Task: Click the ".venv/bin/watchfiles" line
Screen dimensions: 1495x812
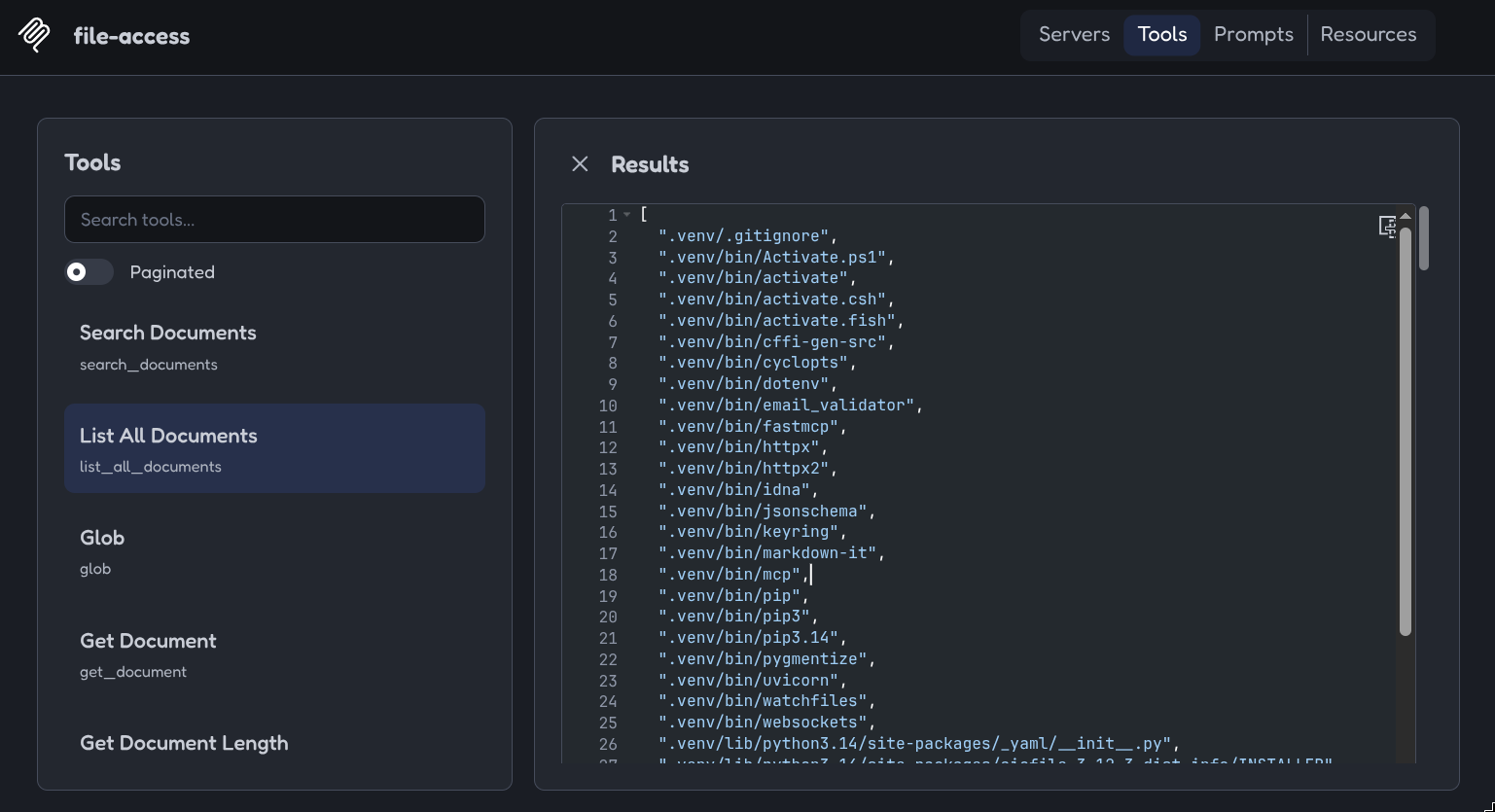Action: point(767,701)
